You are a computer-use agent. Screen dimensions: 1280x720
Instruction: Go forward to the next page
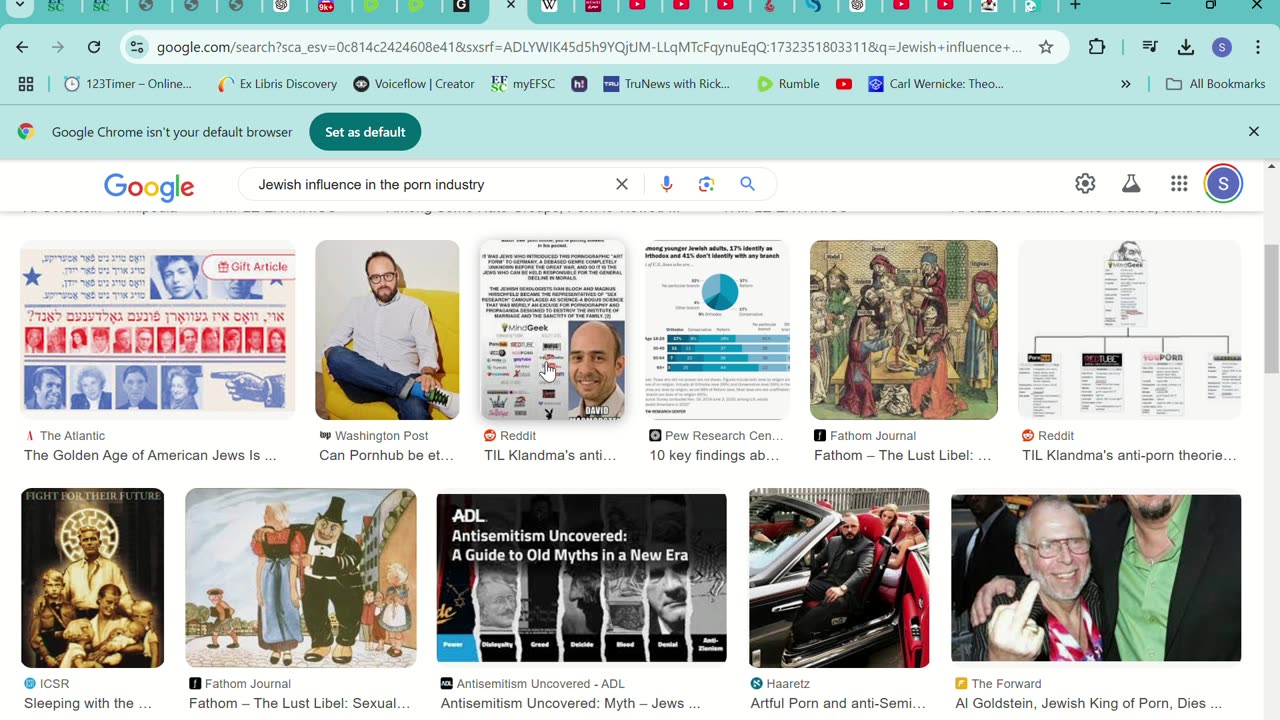click(x=58, y=47)
